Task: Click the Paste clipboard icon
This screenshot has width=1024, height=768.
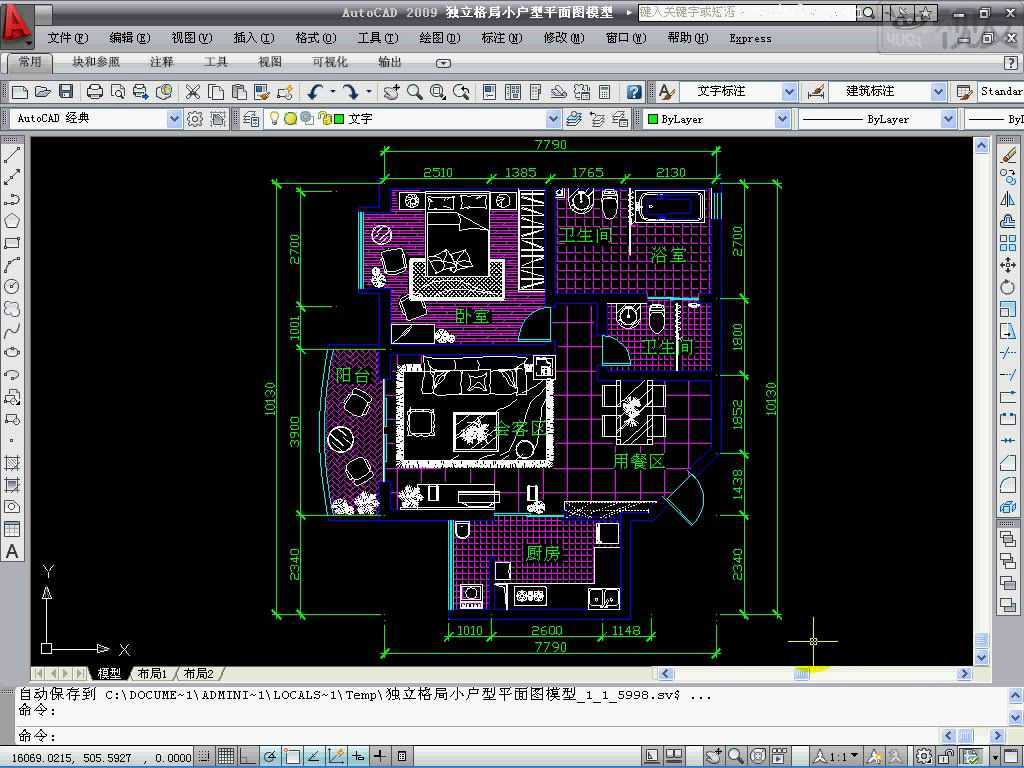Action: coord(239,92)
